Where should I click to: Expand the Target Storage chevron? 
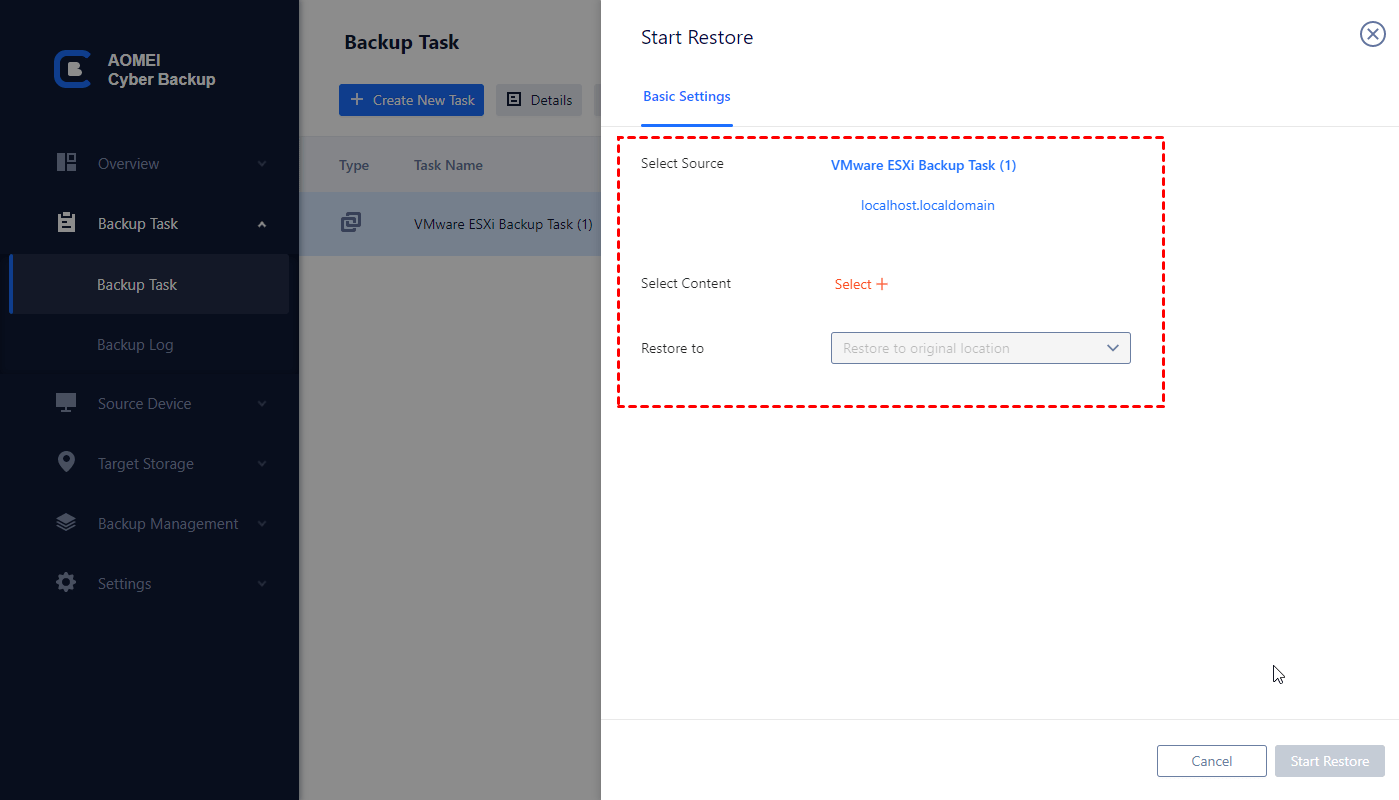(x=262, y=464)
